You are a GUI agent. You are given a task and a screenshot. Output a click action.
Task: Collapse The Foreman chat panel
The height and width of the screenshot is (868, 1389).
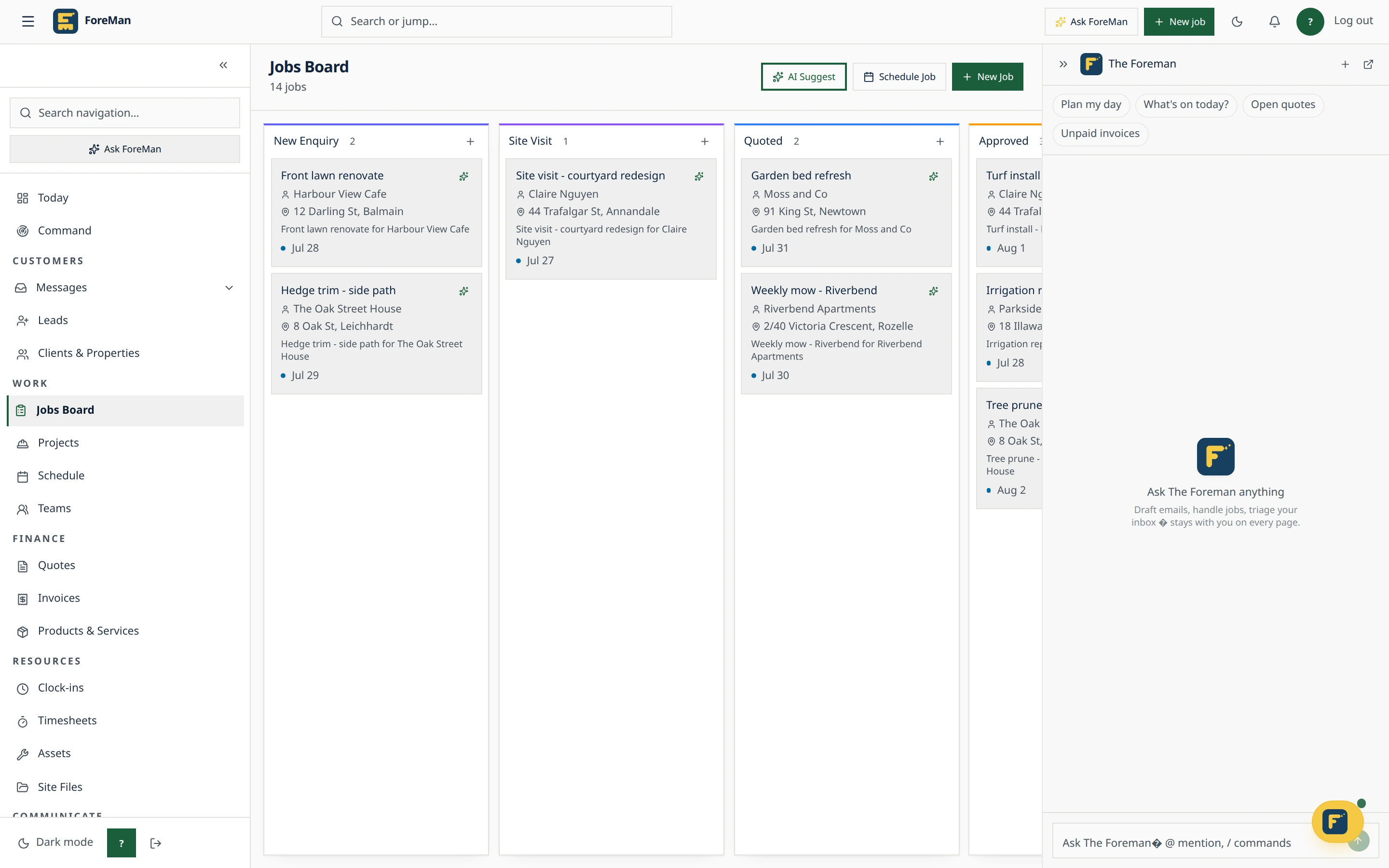(x=1063, y=64)
